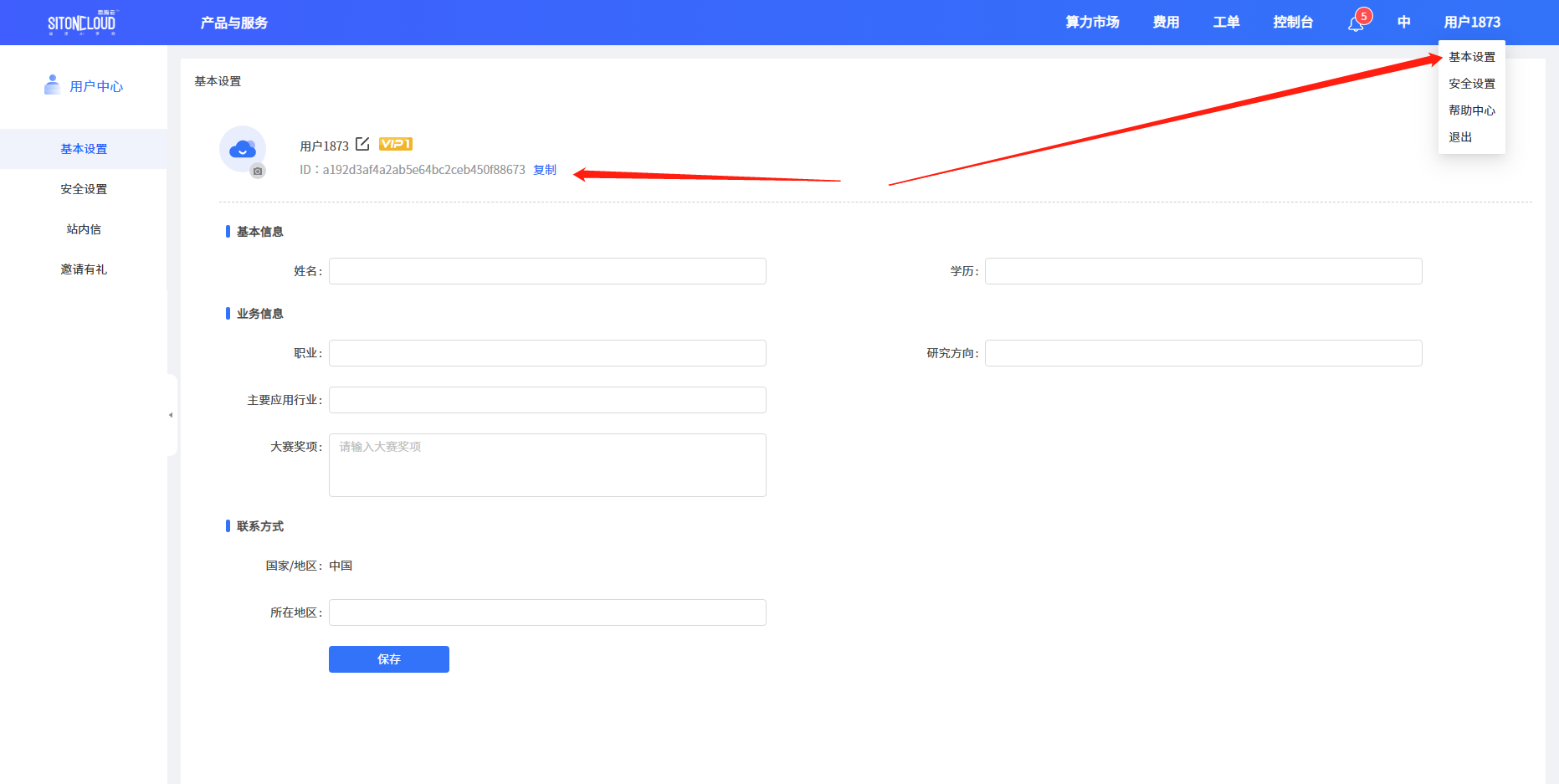Click the 保存 button

point(388,659)
